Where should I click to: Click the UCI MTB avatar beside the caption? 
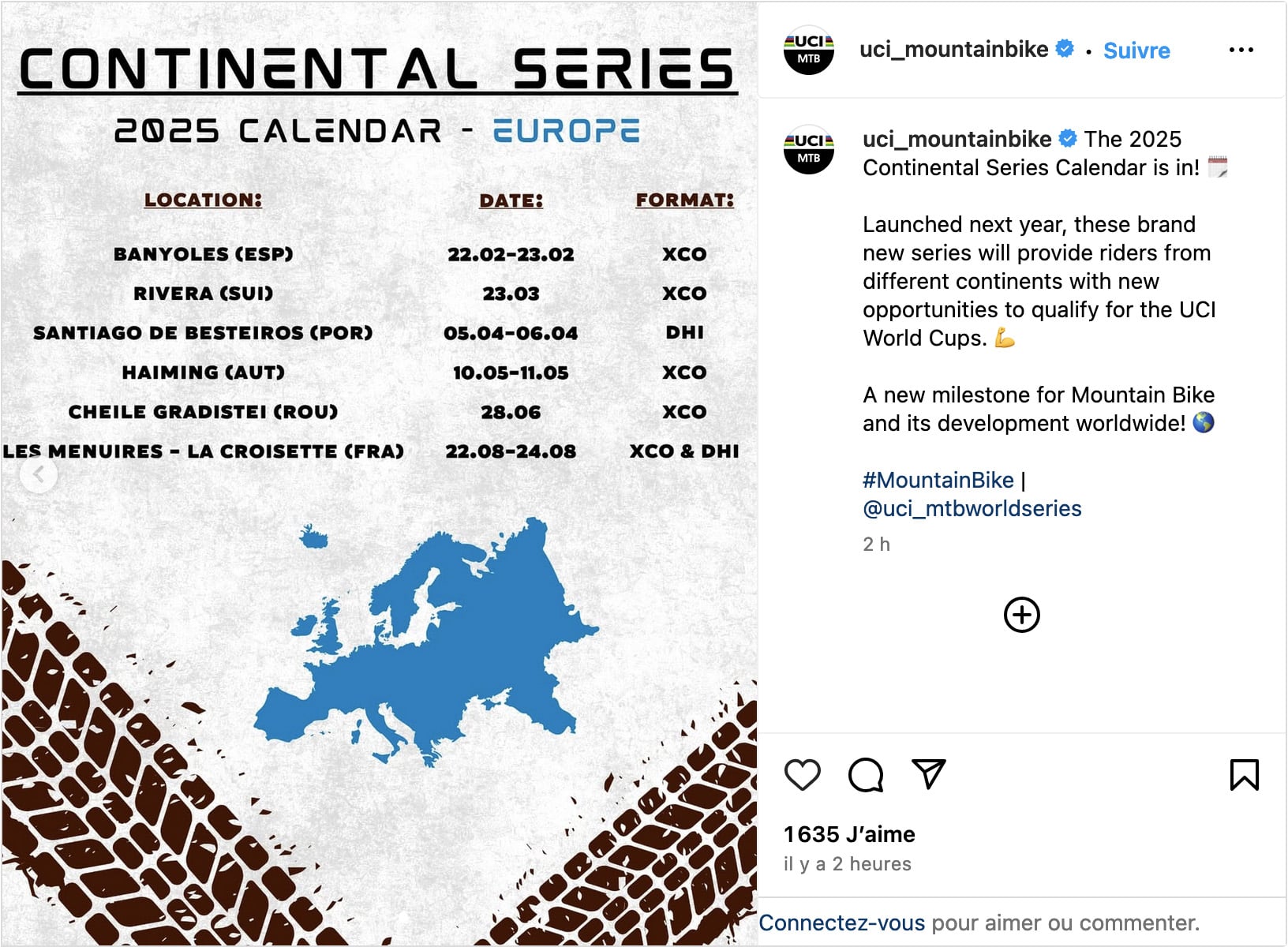808,149
